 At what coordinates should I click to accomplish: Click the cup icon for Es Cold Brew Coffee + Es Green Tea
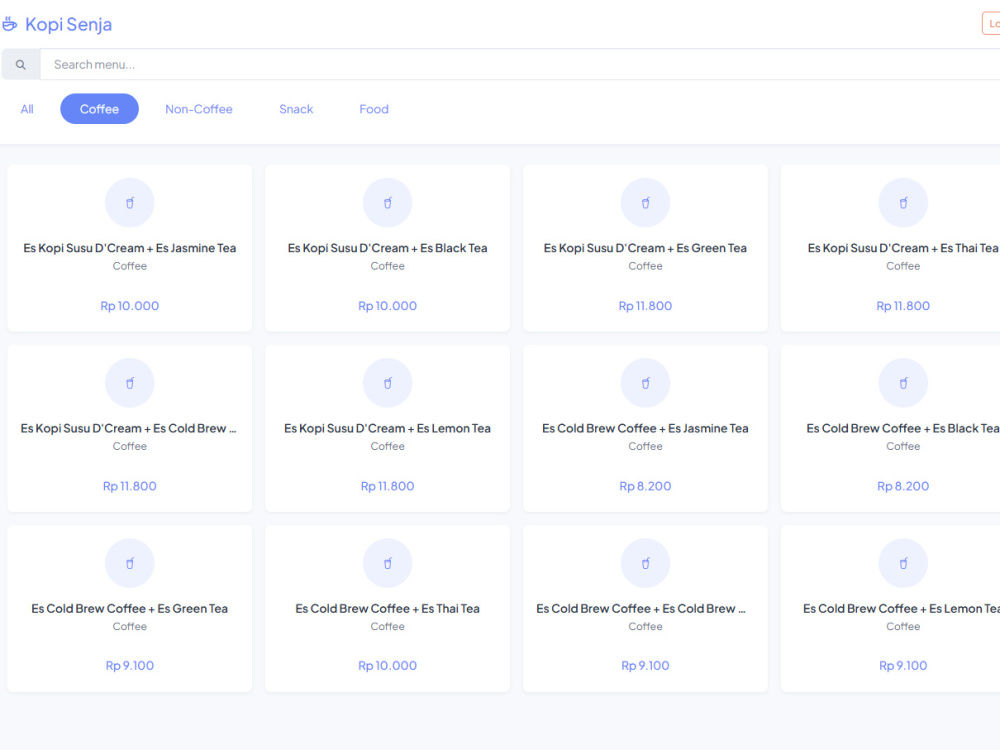pos(129,563)
